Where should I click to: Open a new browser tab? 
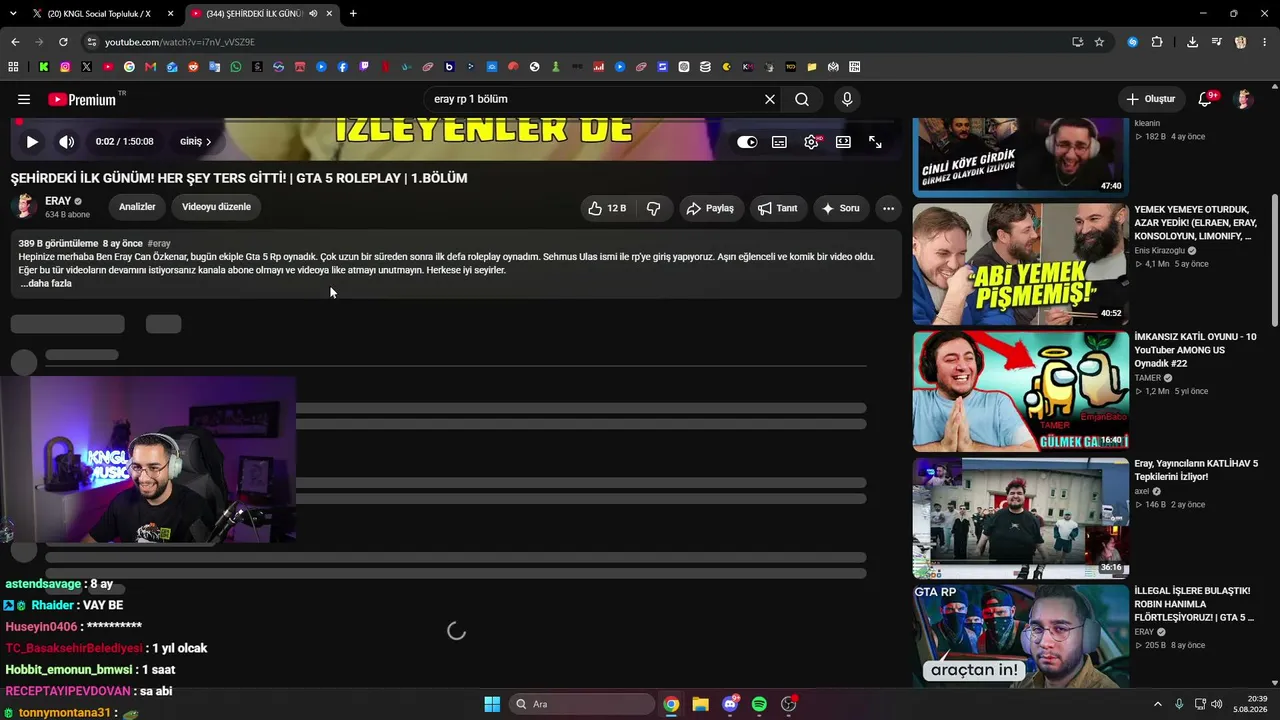353,14
